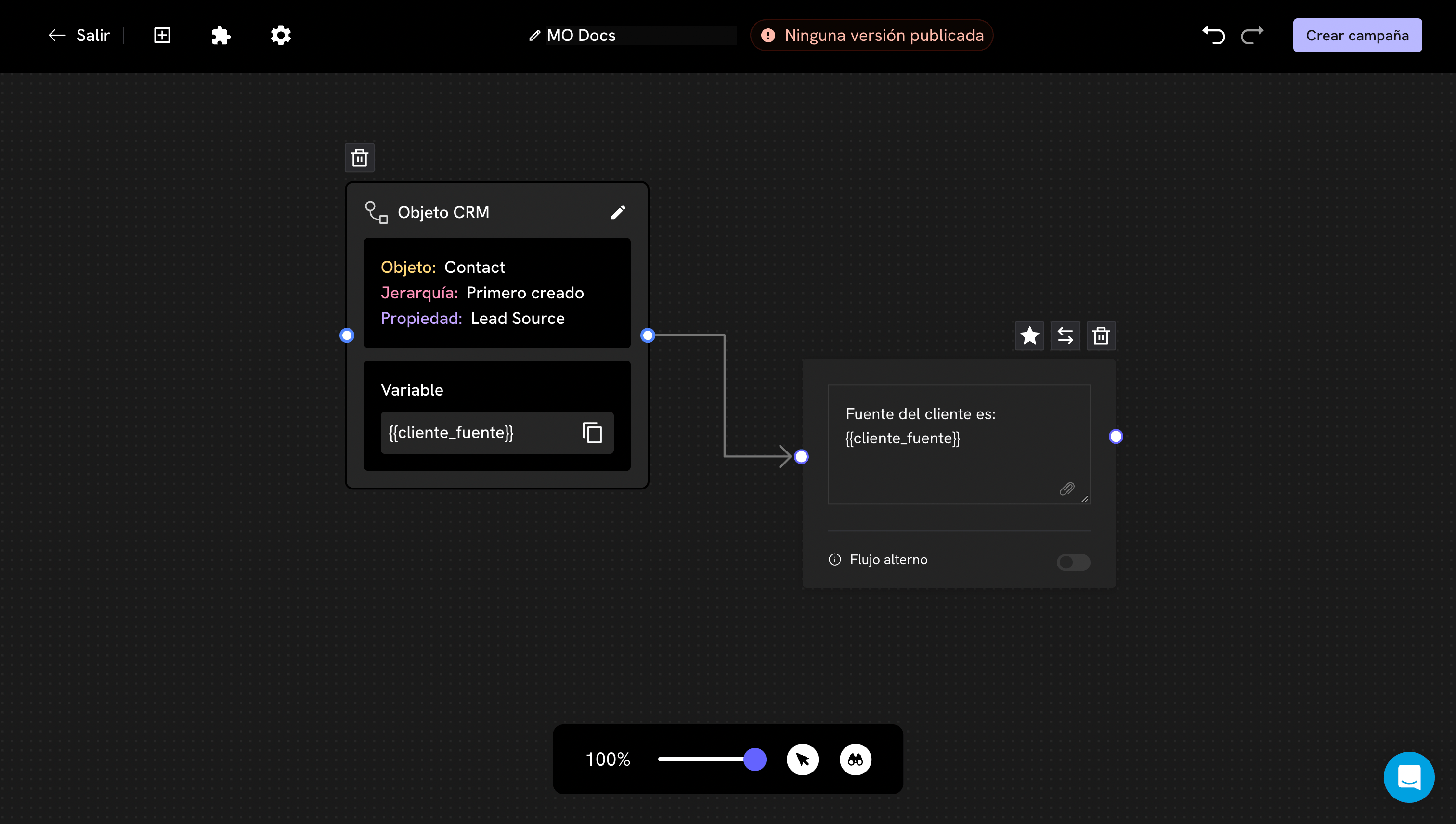Image resolution: width=1456 pixels, height=824 pixels.
Task: Open the settings gear icon
Action: click(280, 35)
